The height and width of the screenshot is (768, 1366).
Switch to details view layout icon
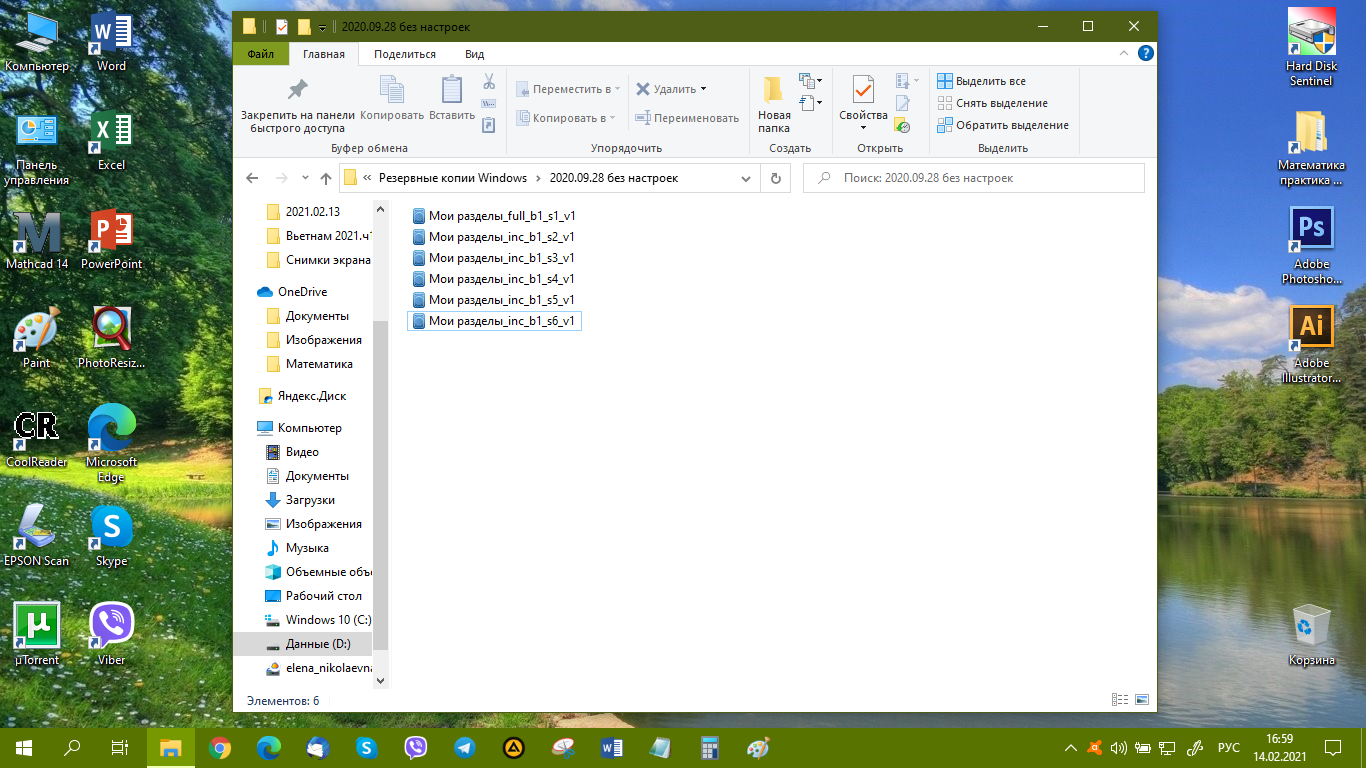[x=1121, y=700]
